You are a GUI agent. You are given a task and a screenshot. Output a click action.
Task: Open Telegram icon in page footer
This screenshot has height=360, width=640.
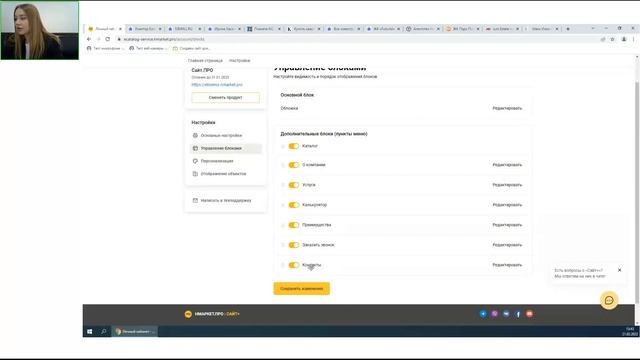point(483,314)
